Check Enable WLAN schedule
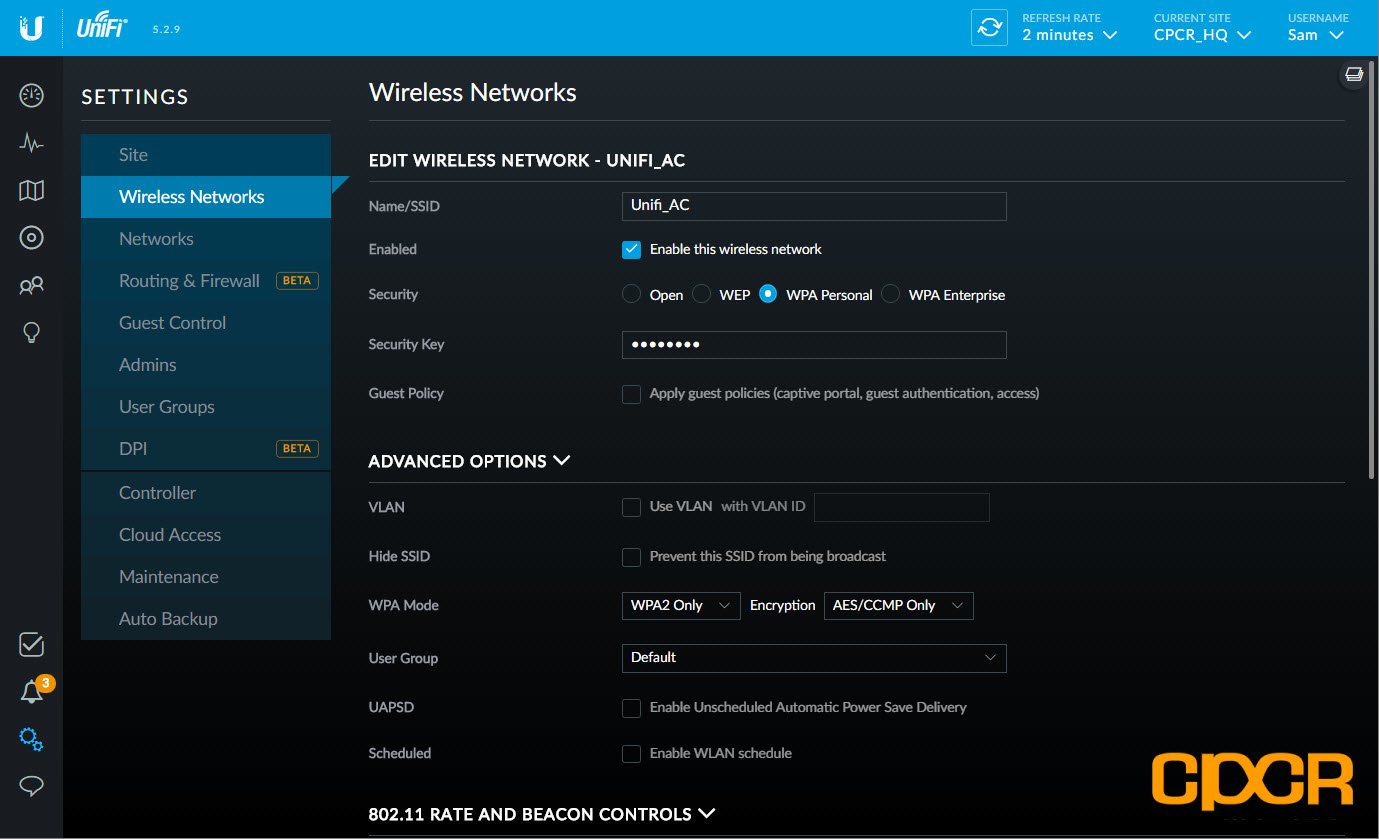 [x=631, y=754]
